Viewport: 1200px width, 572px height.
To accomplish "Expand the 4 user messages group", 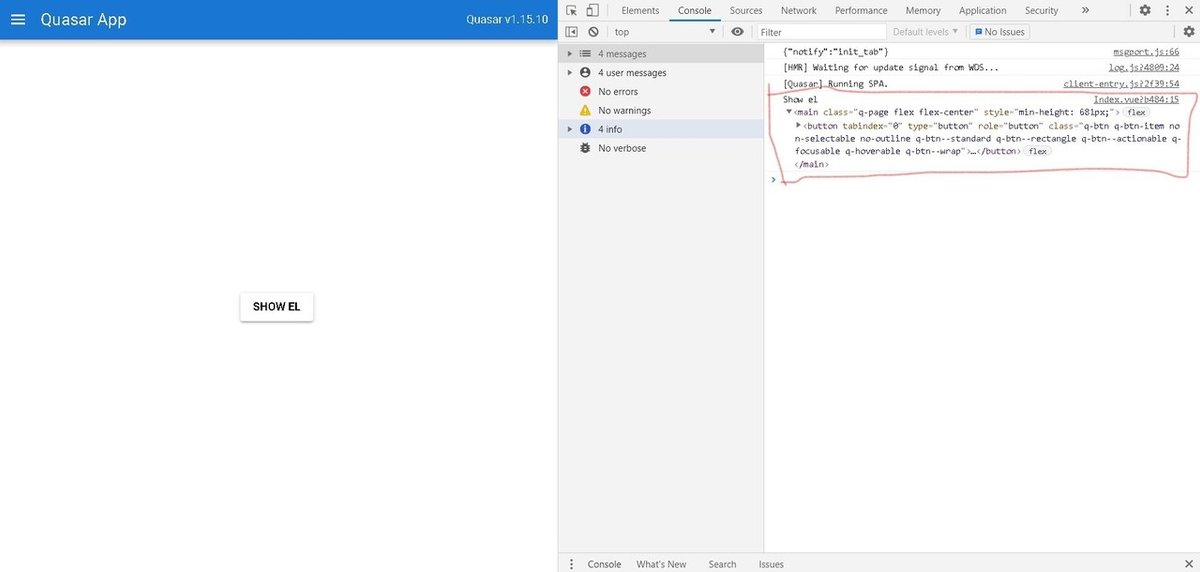I will coord(569,73).
